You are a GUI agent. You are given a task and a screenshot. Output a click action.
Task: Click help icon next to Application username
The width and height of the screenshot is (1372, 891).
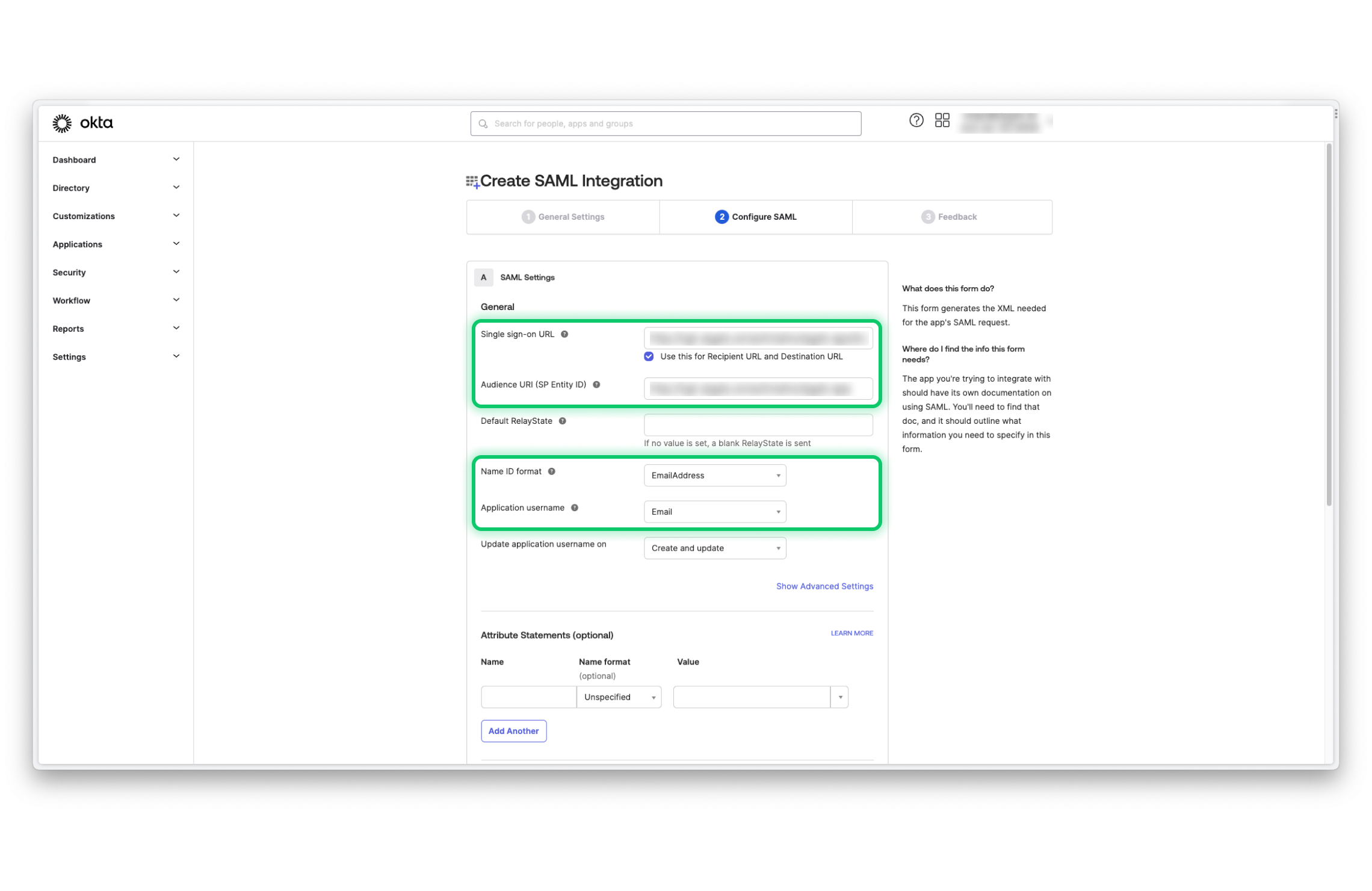(574, 508)
